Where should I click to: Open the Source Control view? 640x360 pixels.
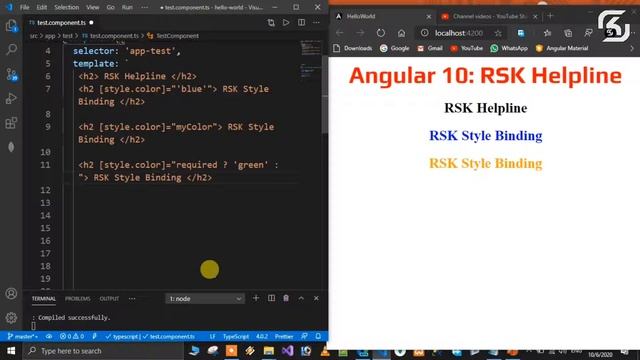click(x=11, y=74)
